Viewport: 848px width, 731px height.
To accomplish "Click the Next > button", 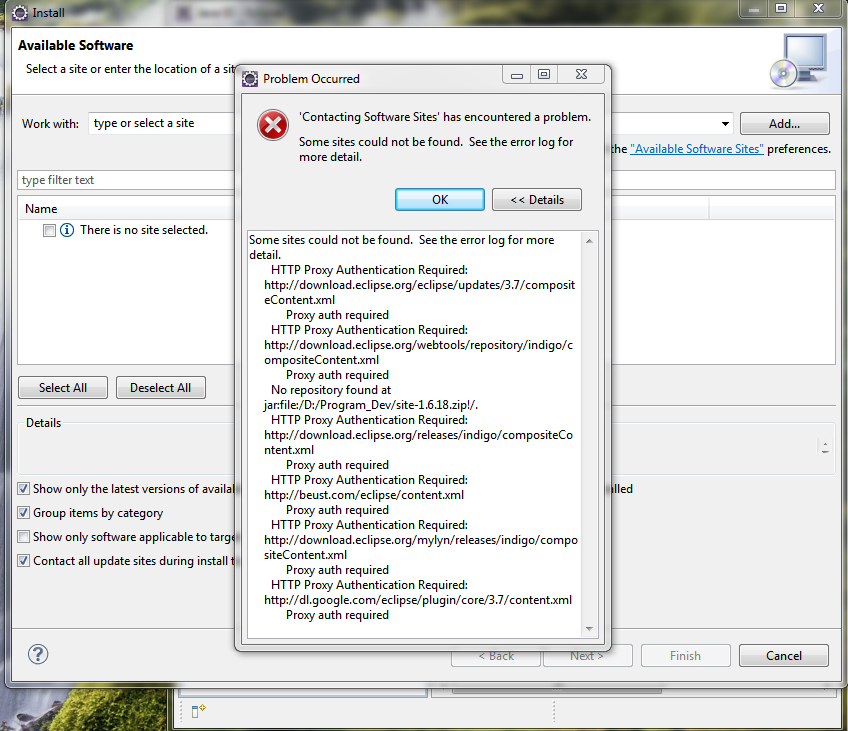I will pyautogui.click(x=588, y=656).
